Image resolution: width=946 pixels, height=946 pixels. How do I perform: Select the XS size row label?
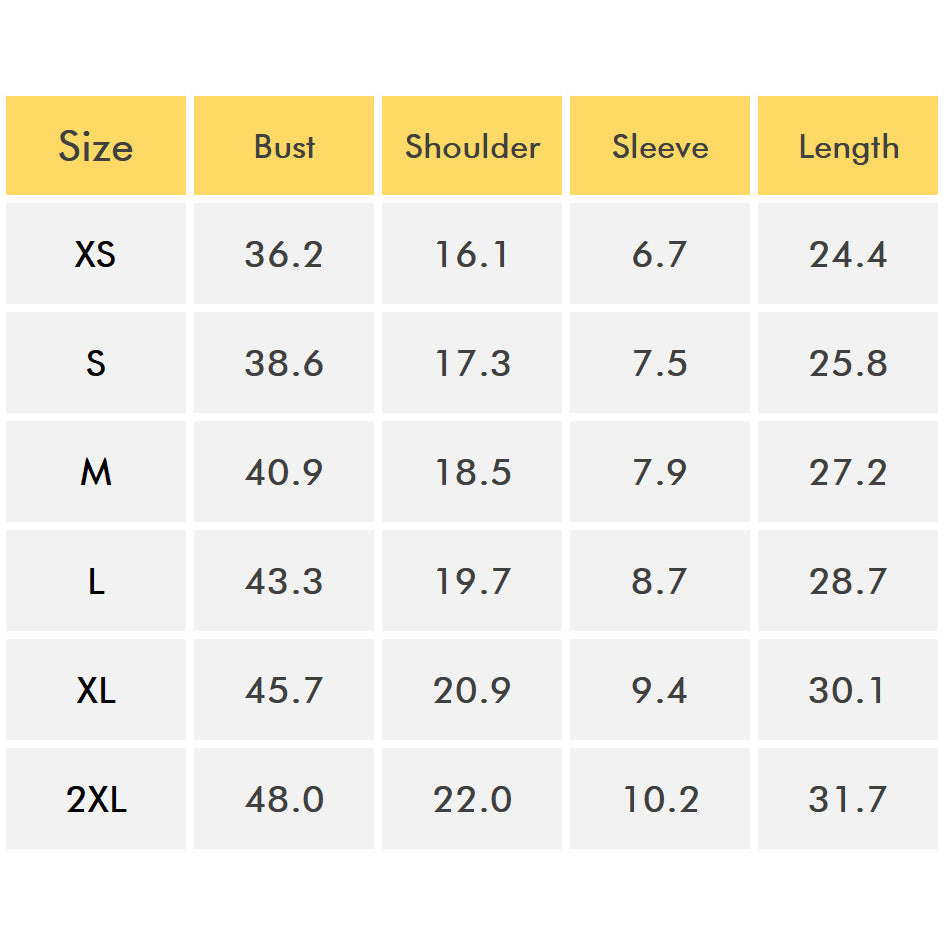click(96, 255)
